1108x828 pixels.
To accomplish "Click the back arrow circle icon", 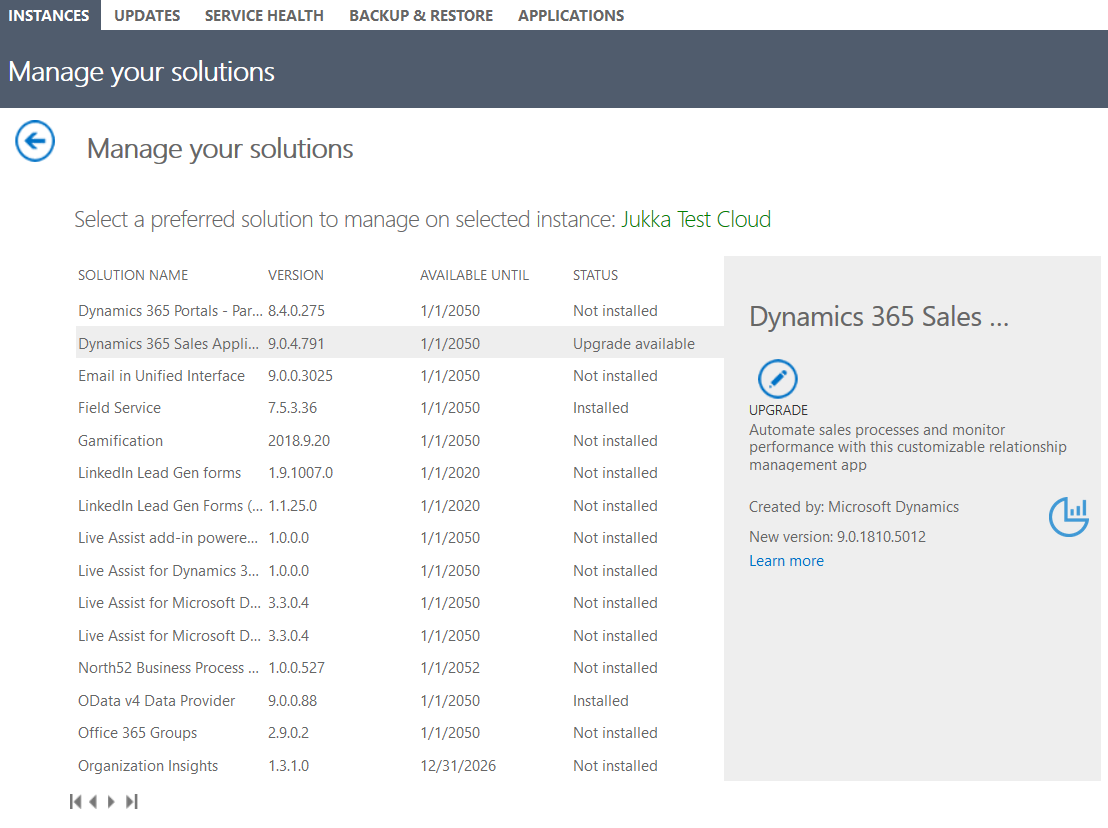I will click(35, 141).
